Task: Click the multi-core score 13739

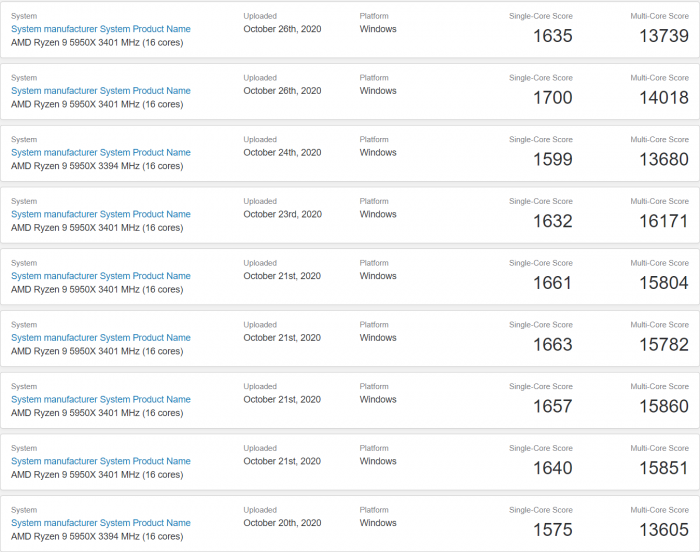Action: [x=663, y=36]
